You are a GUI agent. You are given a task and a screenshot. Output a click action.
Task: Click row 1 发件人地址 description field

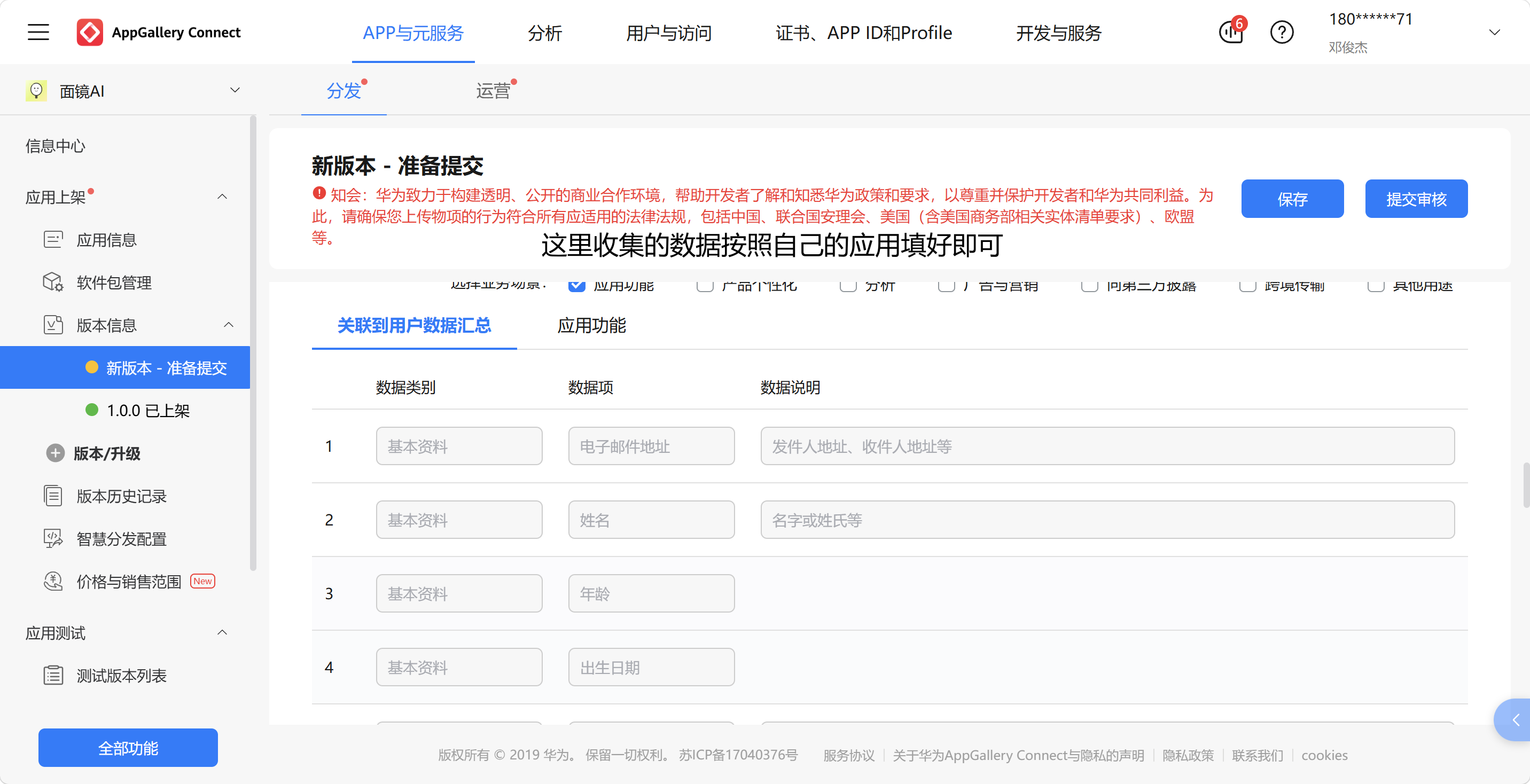1107,446
